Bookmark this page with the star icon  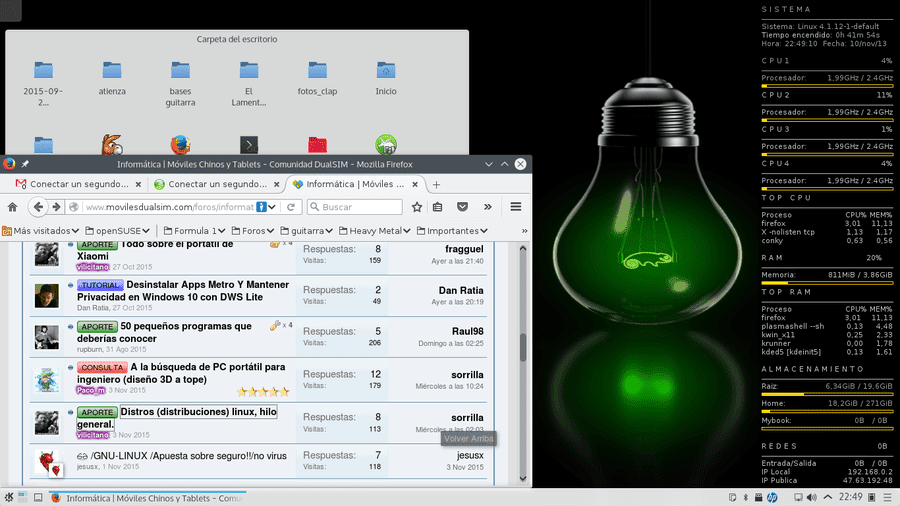coord(417,207)
